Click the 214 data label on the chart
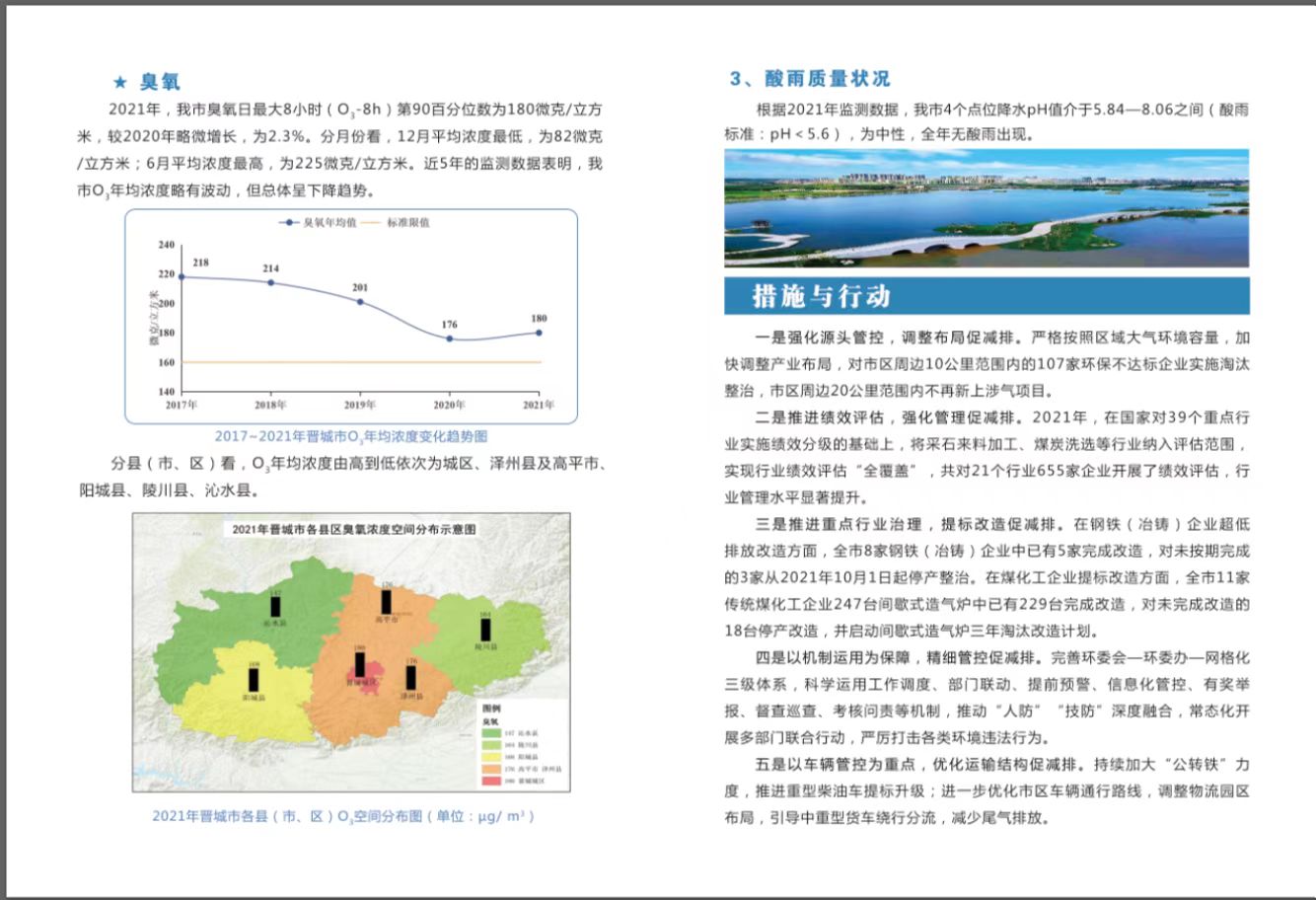Viewport: 1316px width, 900px height. [270, 268]
